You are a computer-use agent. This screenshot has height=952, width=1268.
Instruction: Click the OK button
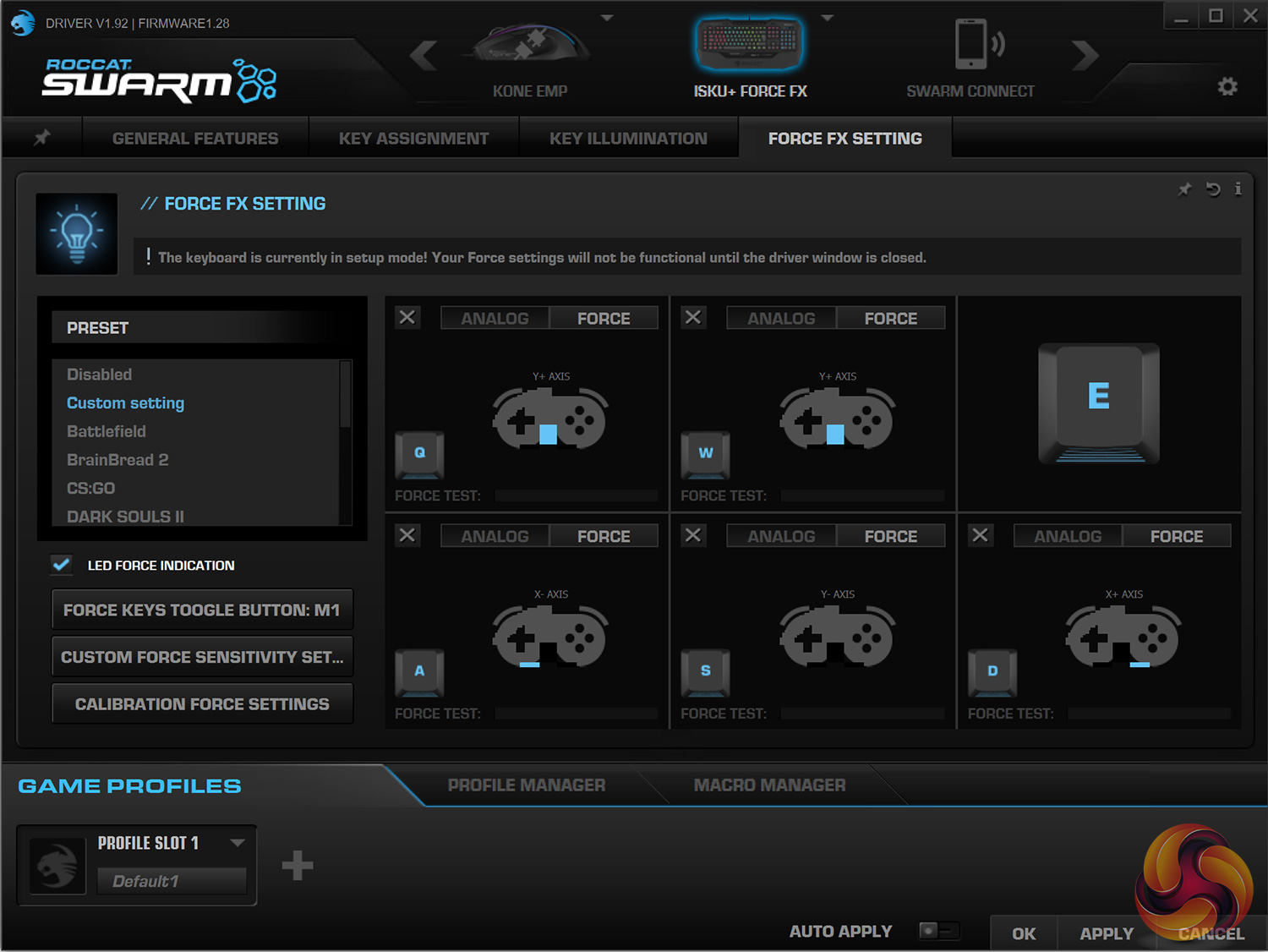click(1024, 933)
